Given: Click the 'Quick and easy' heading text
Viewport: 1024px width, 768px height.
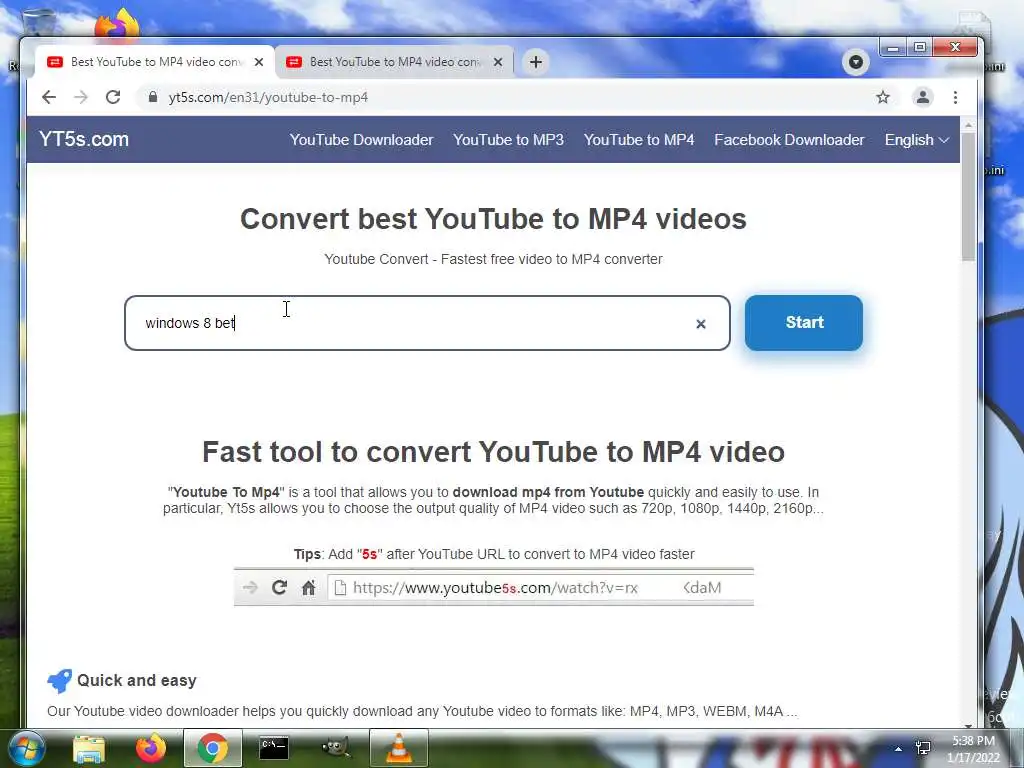Looking at the screenshot, I should (x=136, y=680).
